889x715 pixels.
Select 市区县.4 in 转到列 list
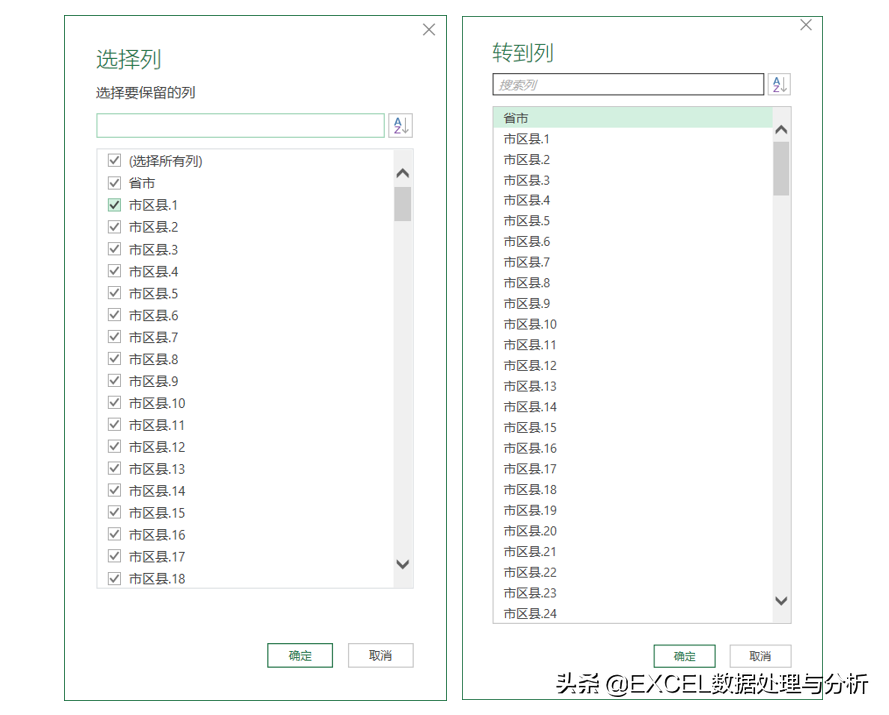[x=633, y=200]
